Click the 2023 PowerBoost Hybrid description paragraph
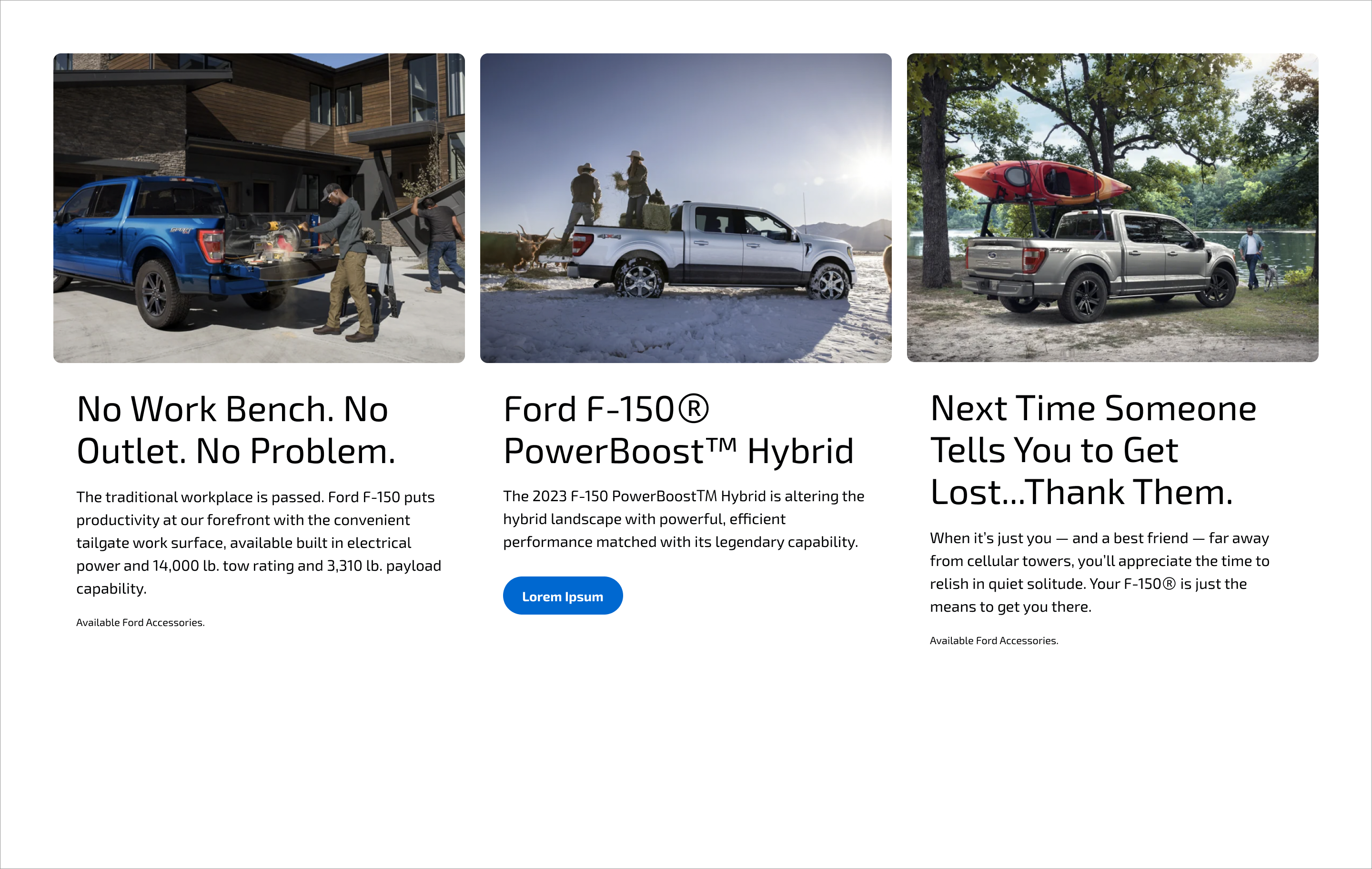The image size is (1372, 869). [x=683, y=518]
